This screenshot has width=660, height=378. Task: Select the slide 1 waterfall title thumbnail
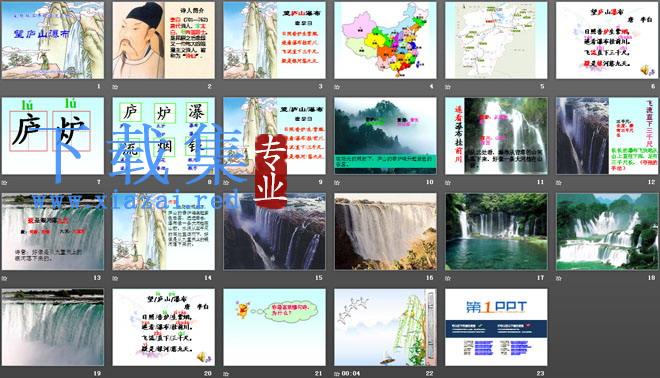[53, 40]
